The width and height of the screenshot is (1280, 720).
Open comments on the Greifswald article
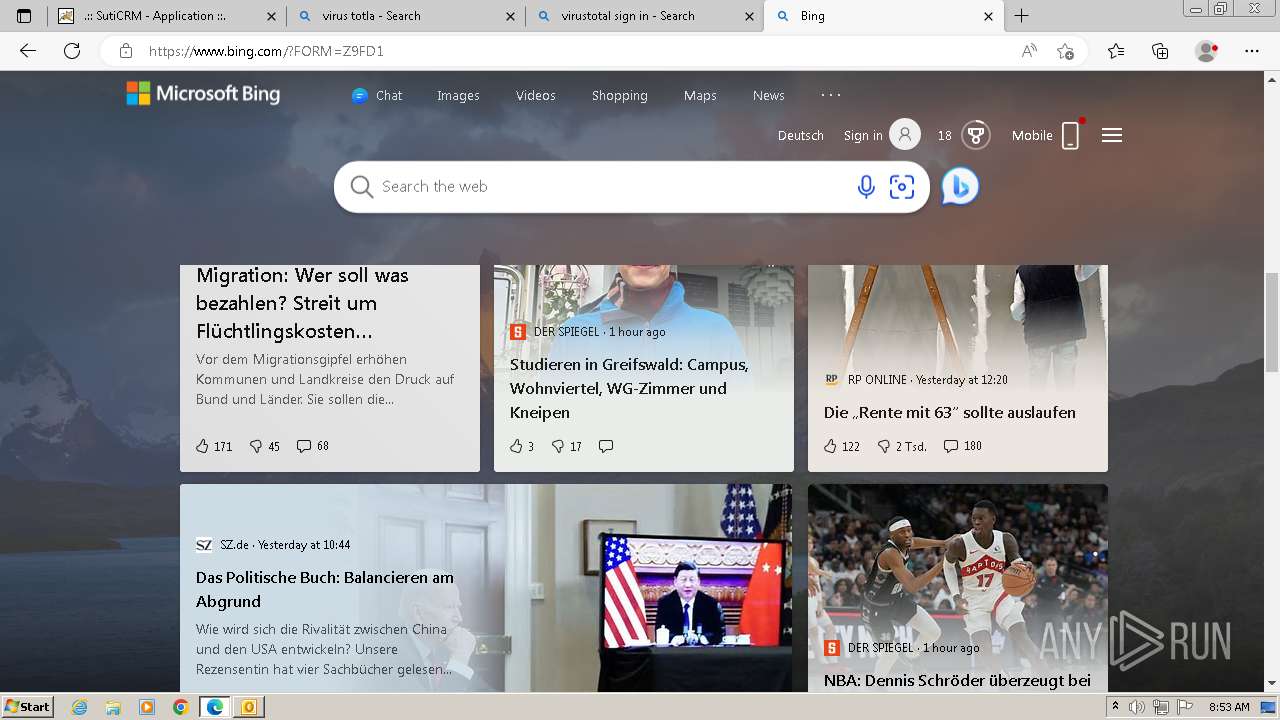click(x=606, y=446)
